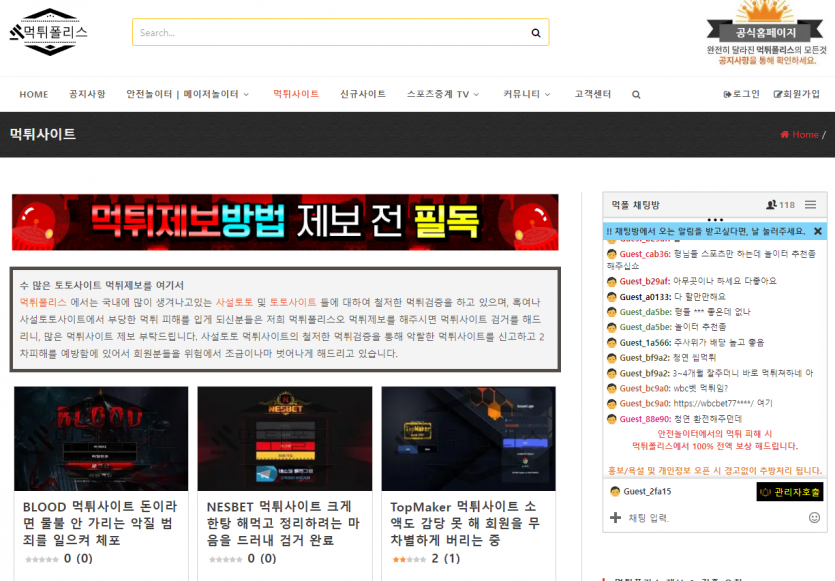Open the navigation bar search icon
Viewport: 835px width, 581px height.
pyautogui.click(x=636, y=95)
